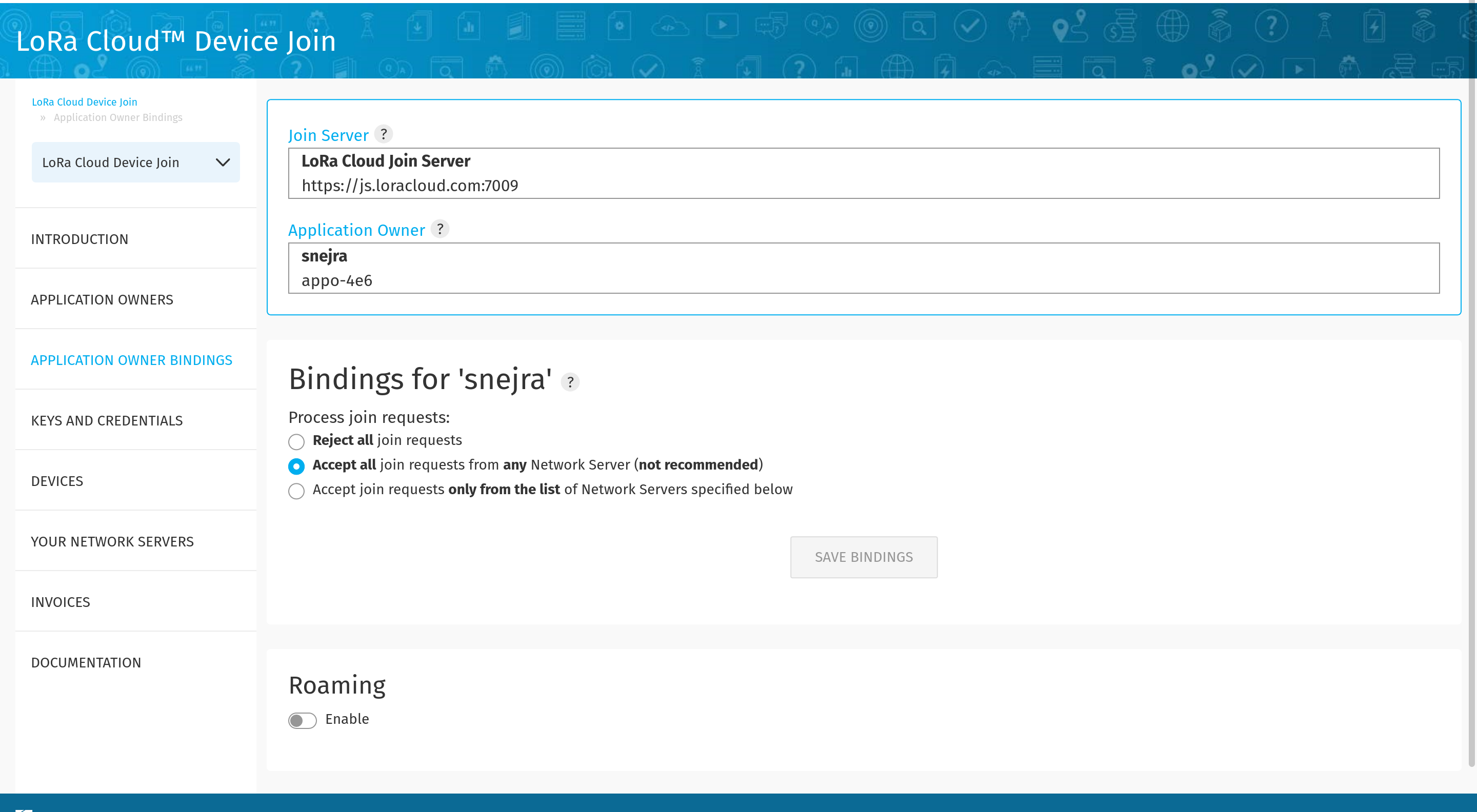The image size is (1477, 812).
Task: Select the snejra Application Owner field
Action: click(864, 268)
